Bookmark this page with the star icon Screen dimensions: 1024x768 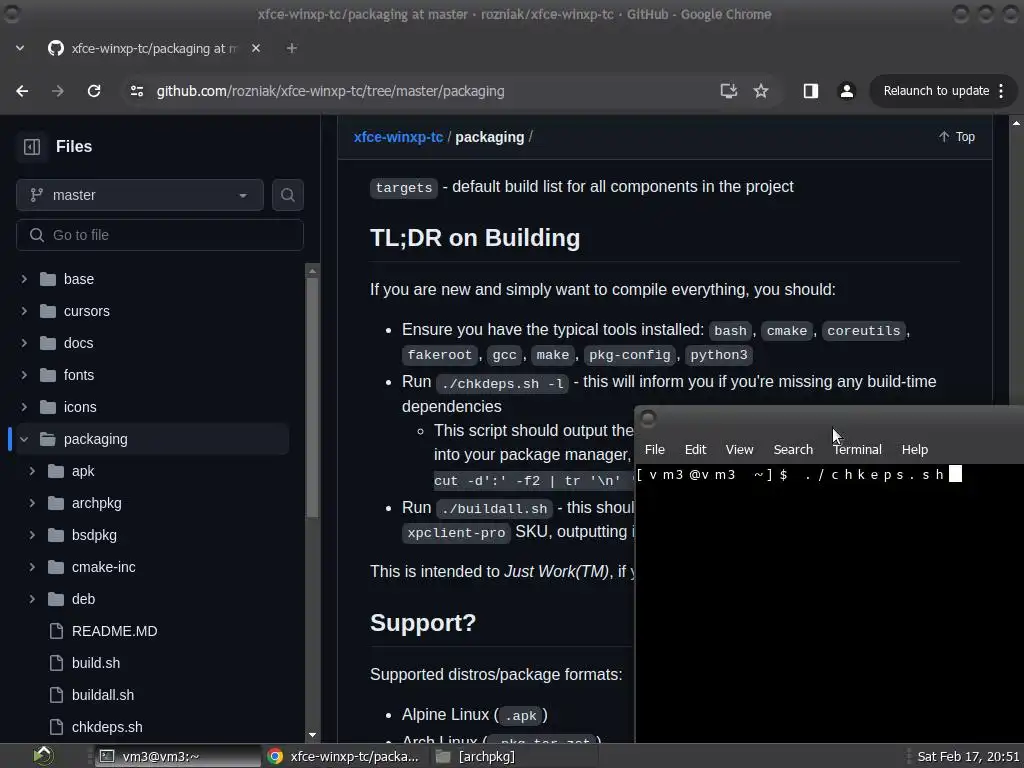[x=761, y=91]
